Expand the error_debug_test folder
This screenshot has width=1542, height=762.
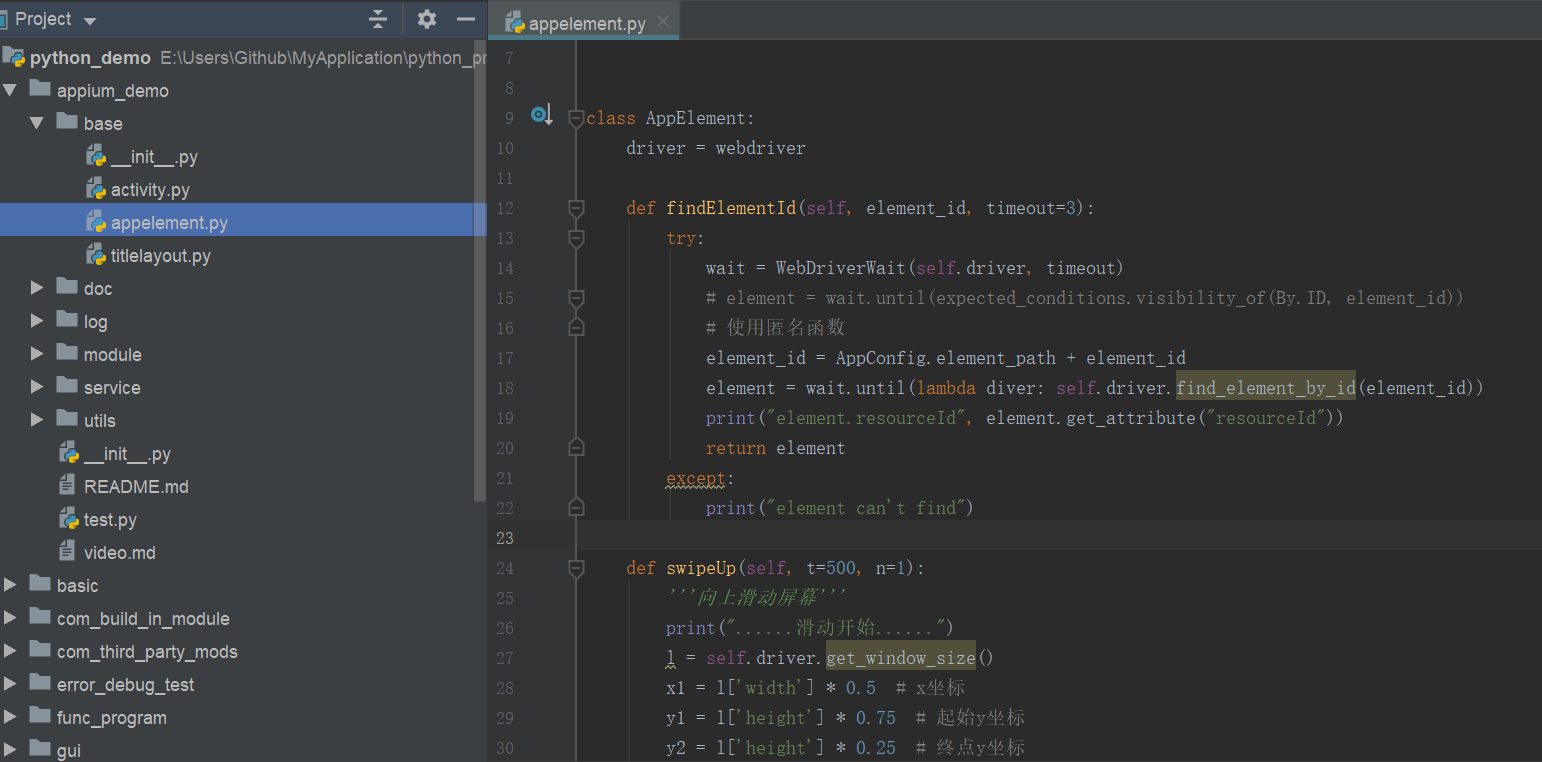click(x=10, y=684)
